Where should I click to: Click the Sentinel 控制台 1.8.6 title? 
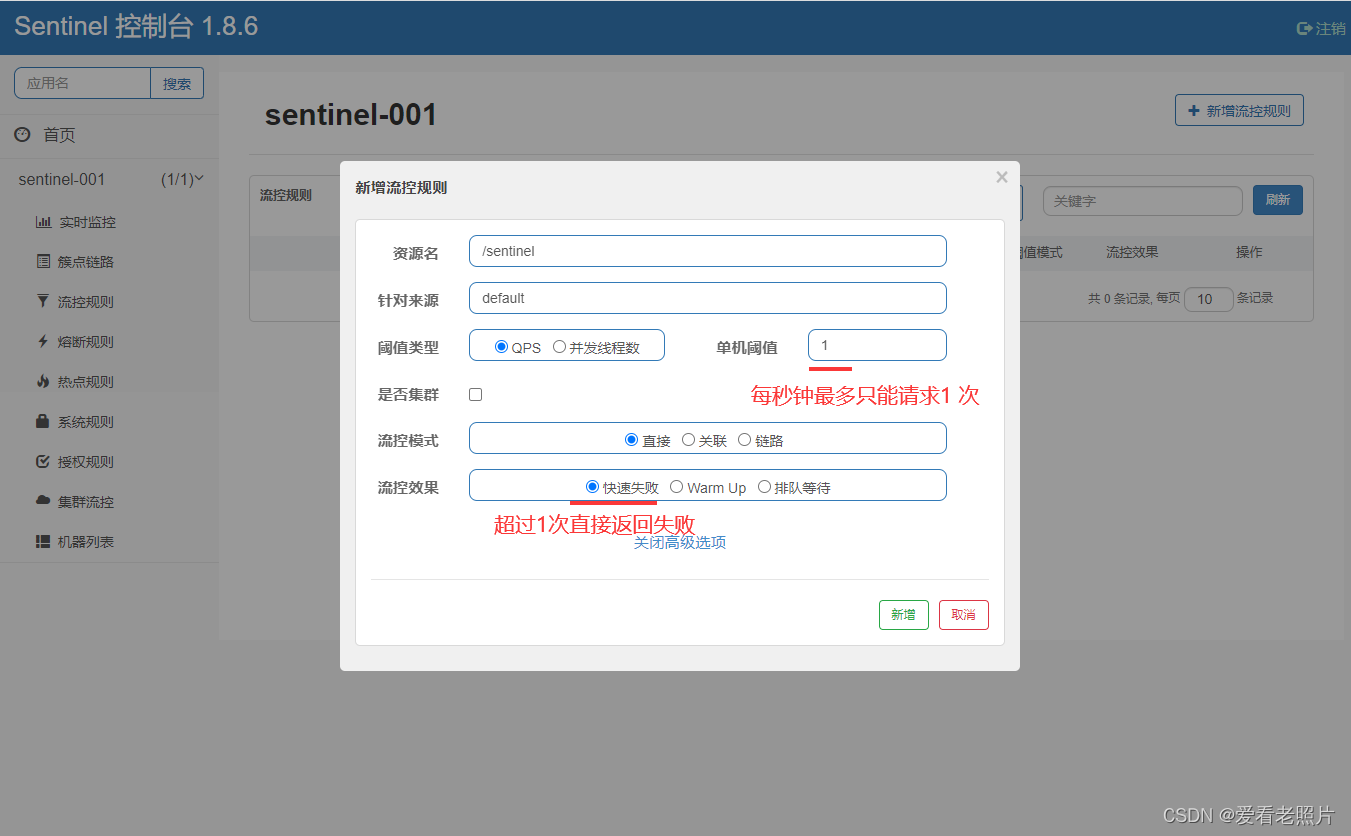pyautogui.click(x=136, y=27)
